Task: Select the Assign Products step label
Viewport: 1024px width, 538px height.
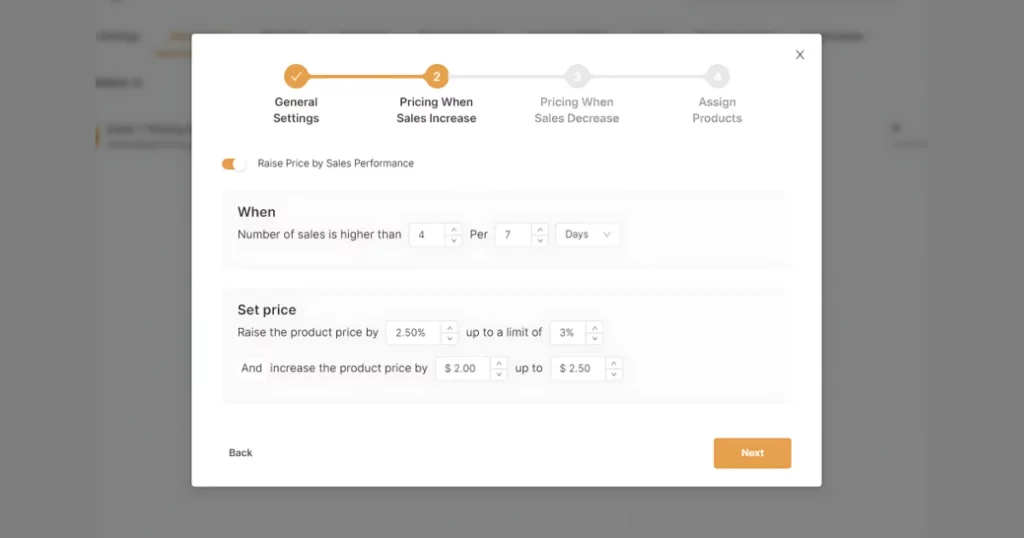Action: [717, 110]
